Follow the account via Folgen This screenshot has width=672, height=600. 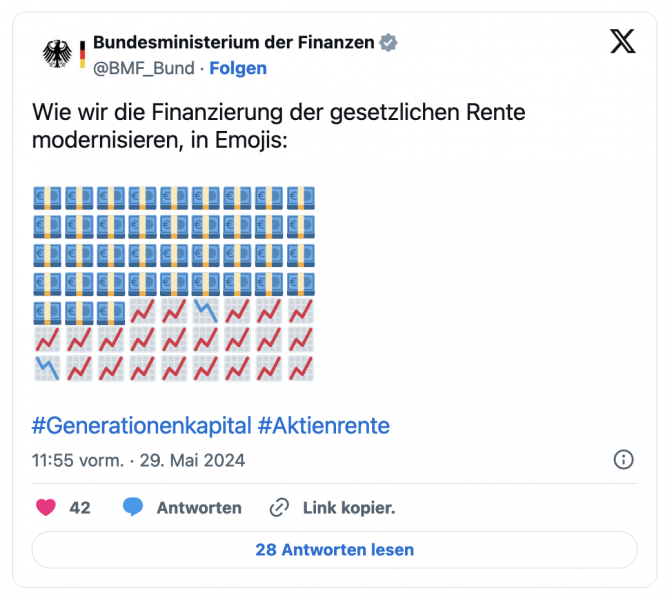[238, 68]
